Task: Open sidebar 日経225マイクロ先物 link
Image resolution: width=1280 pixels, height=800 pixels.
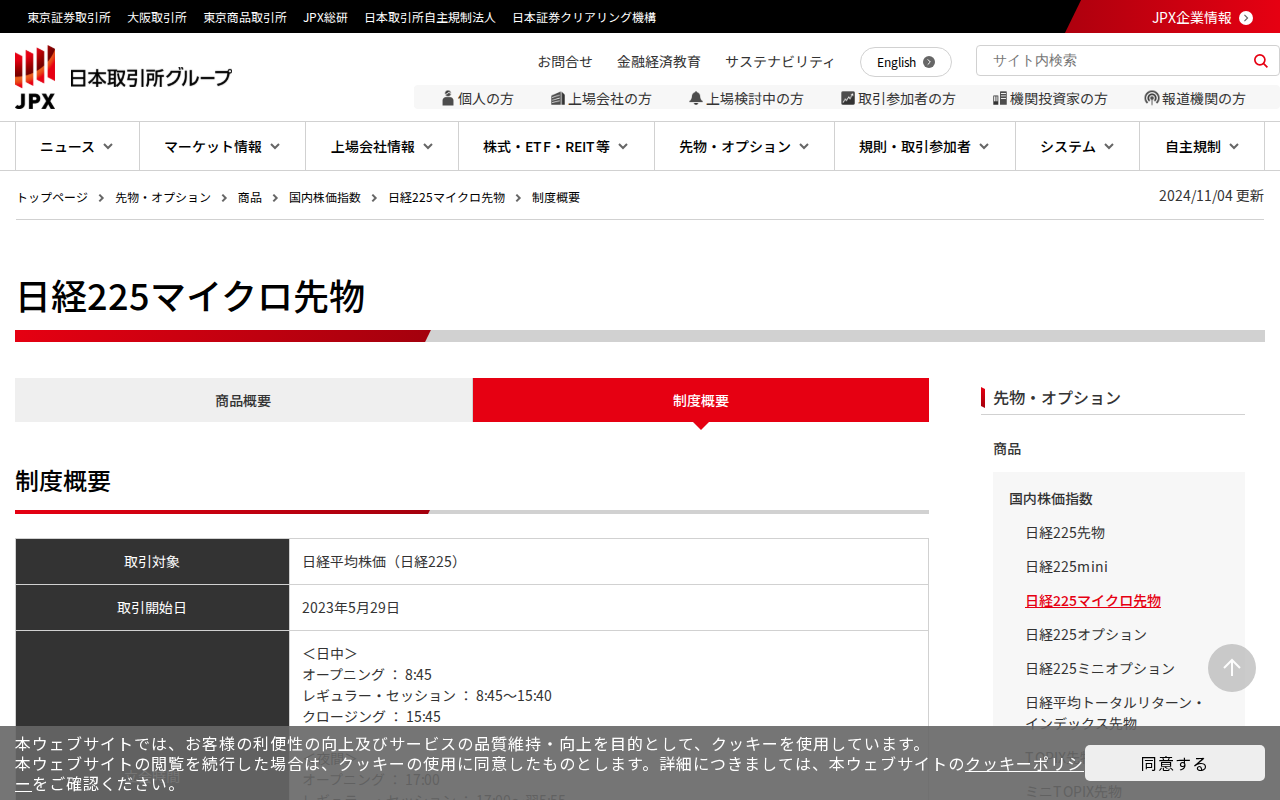Action: [x=1093, y=601]
